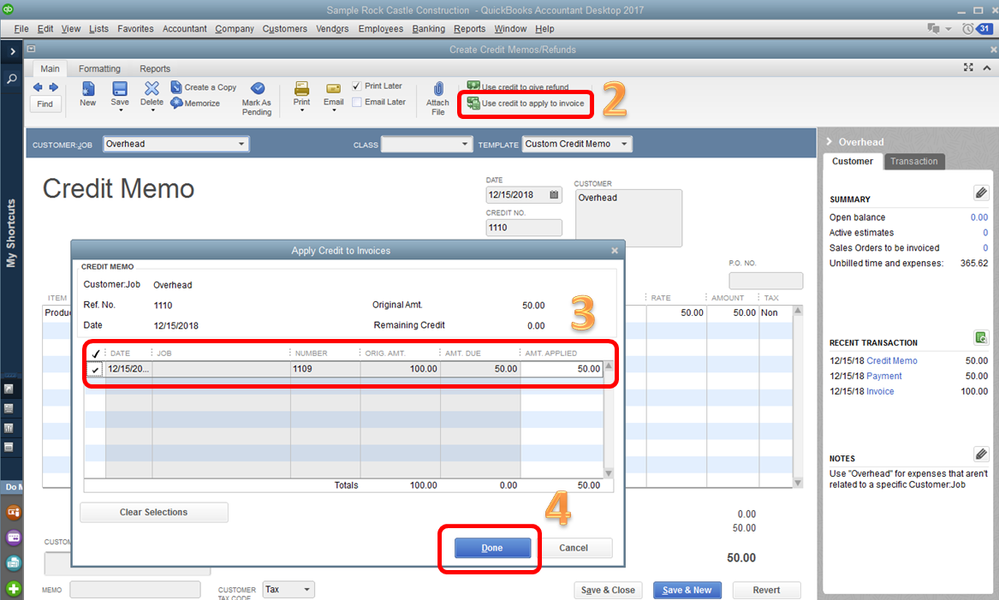
Task: Open the Accountant menu
Action: (184, 29)
